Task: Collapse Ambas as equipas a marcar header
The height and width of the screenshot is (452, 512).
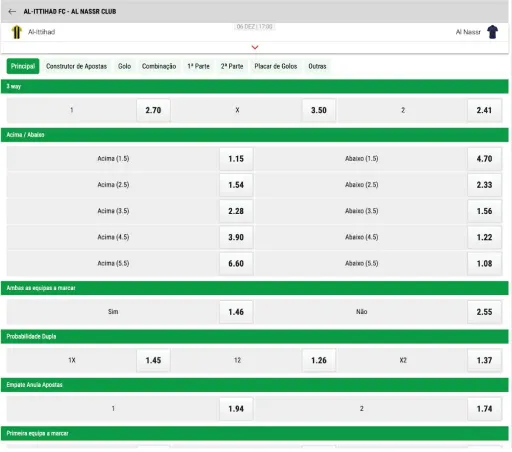Action: pyautogui.click(x=255, y=288)
